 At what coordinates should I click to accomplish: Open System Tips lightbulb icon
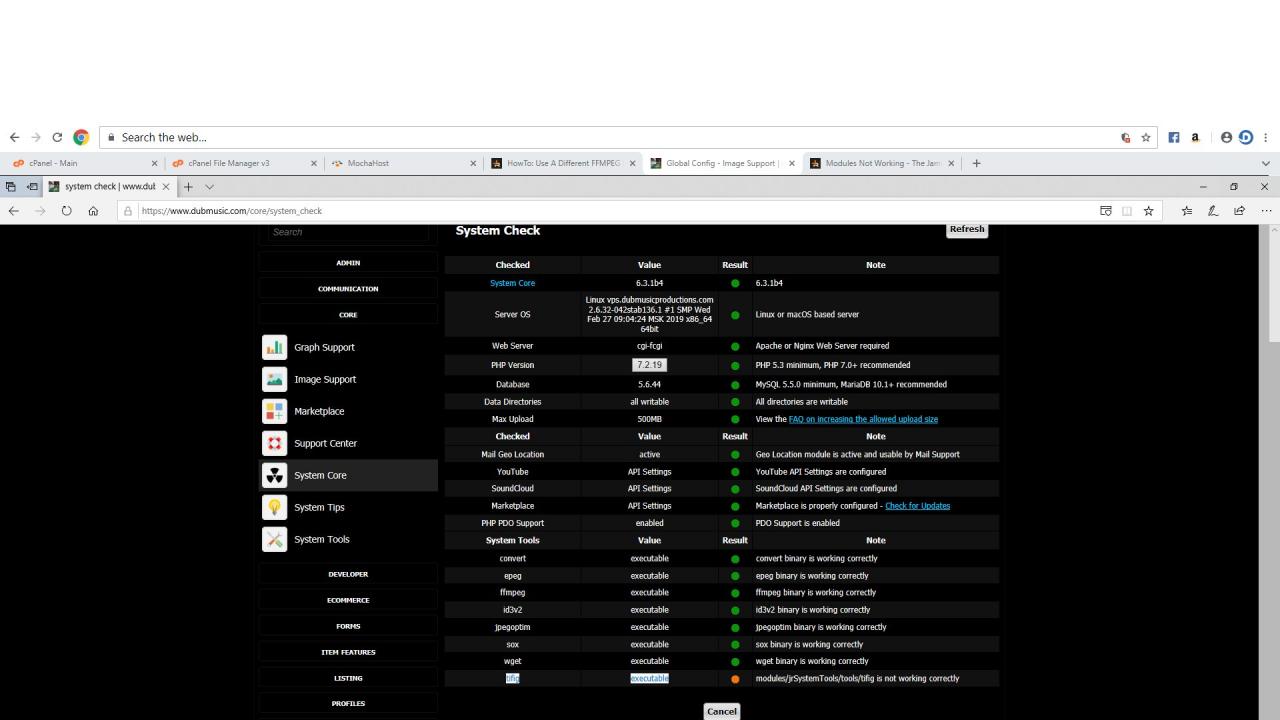(x=274, y=507)
